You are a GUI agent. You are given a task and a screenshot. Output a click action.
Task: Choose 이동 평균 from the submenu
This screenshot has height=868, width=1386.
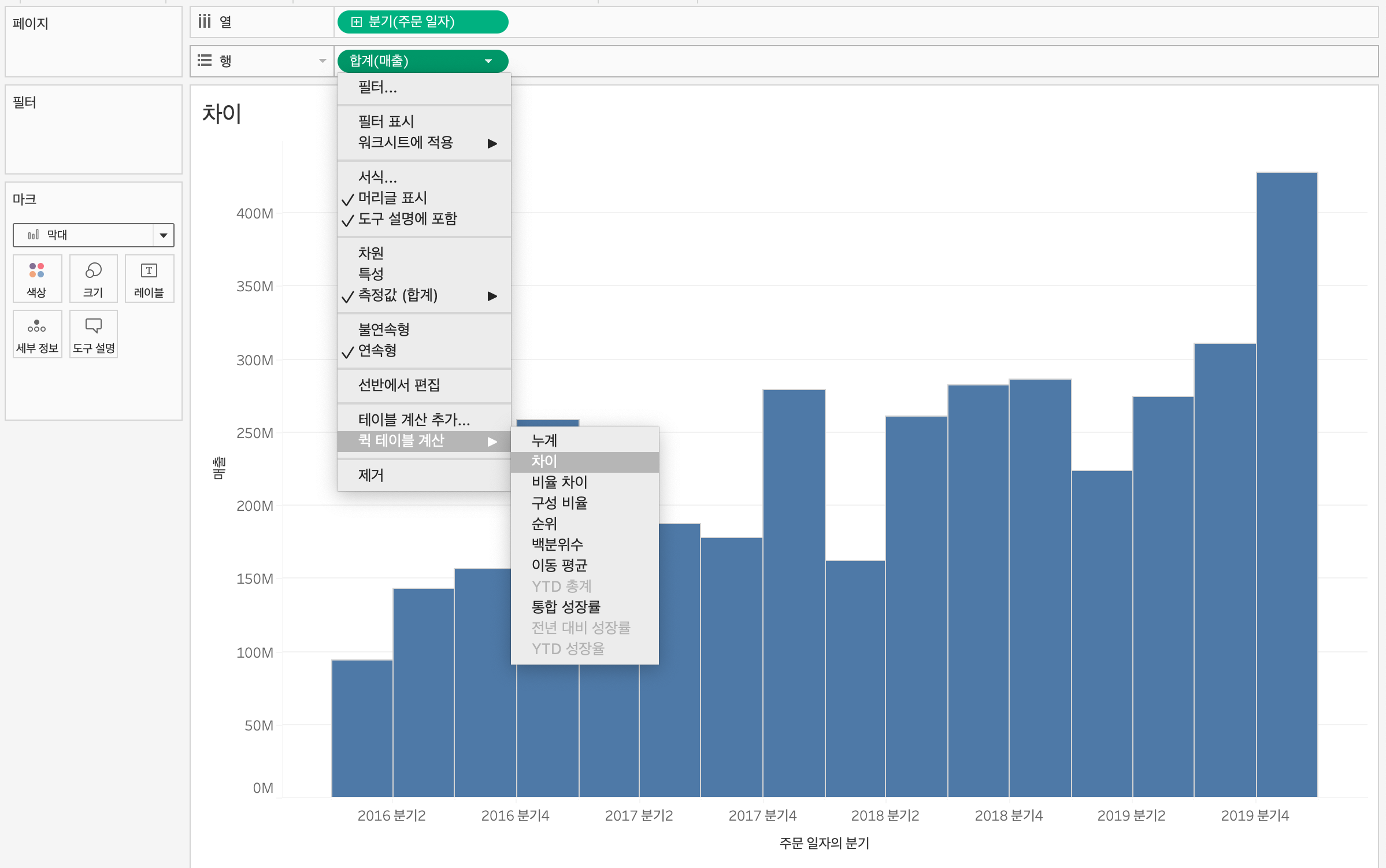tap(559, 565)
